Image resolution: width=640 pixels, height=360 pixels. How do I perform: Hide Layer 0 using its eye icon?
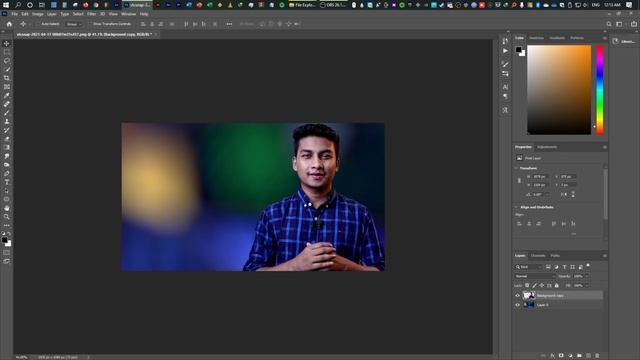(x=518, y=305)
